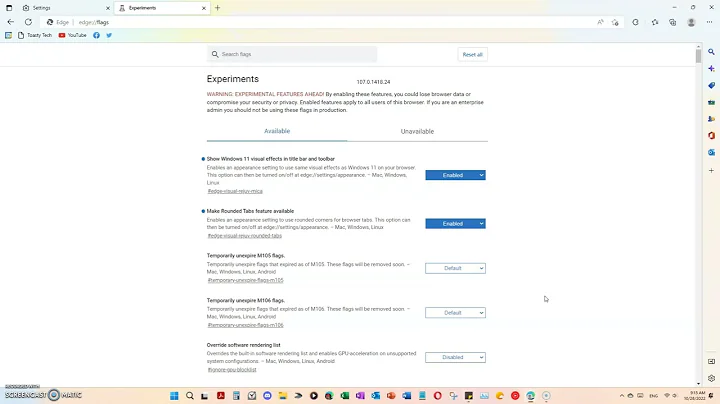Screen dimensions: 720x404
Task: Open sidebar Discover sparkle icon
Action: click(x=711, y=68)
